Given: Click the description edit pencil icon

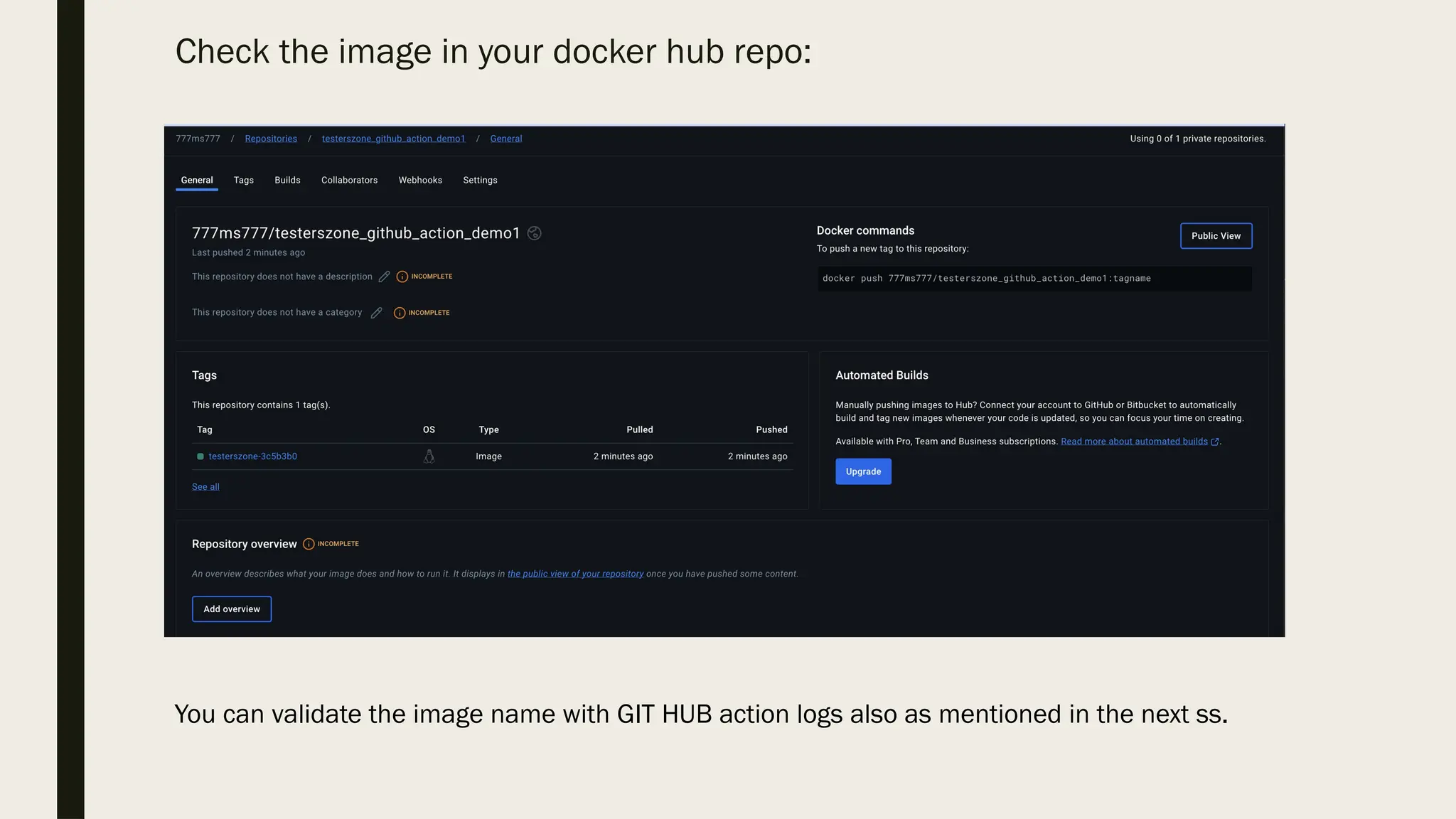Looking at the screenshot, I should pyautogui.click(x=384, y=277).
